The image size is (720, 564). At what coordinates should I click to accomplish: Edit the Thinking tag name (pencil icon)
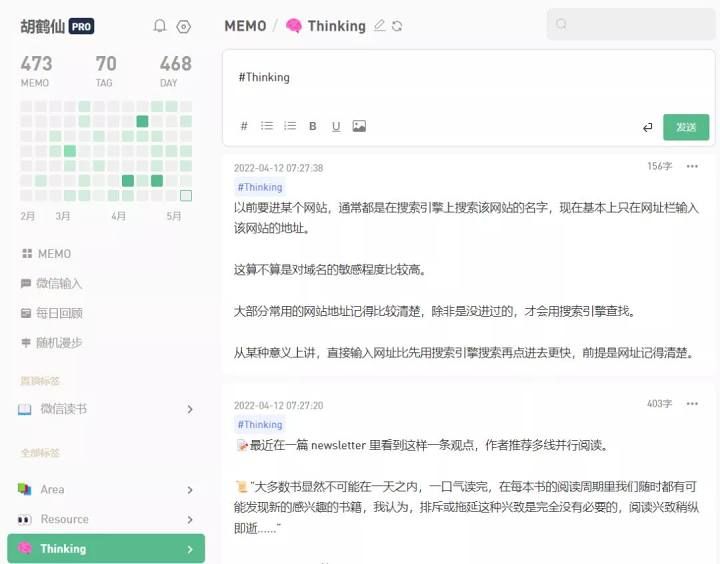click(x=379, y=25)
